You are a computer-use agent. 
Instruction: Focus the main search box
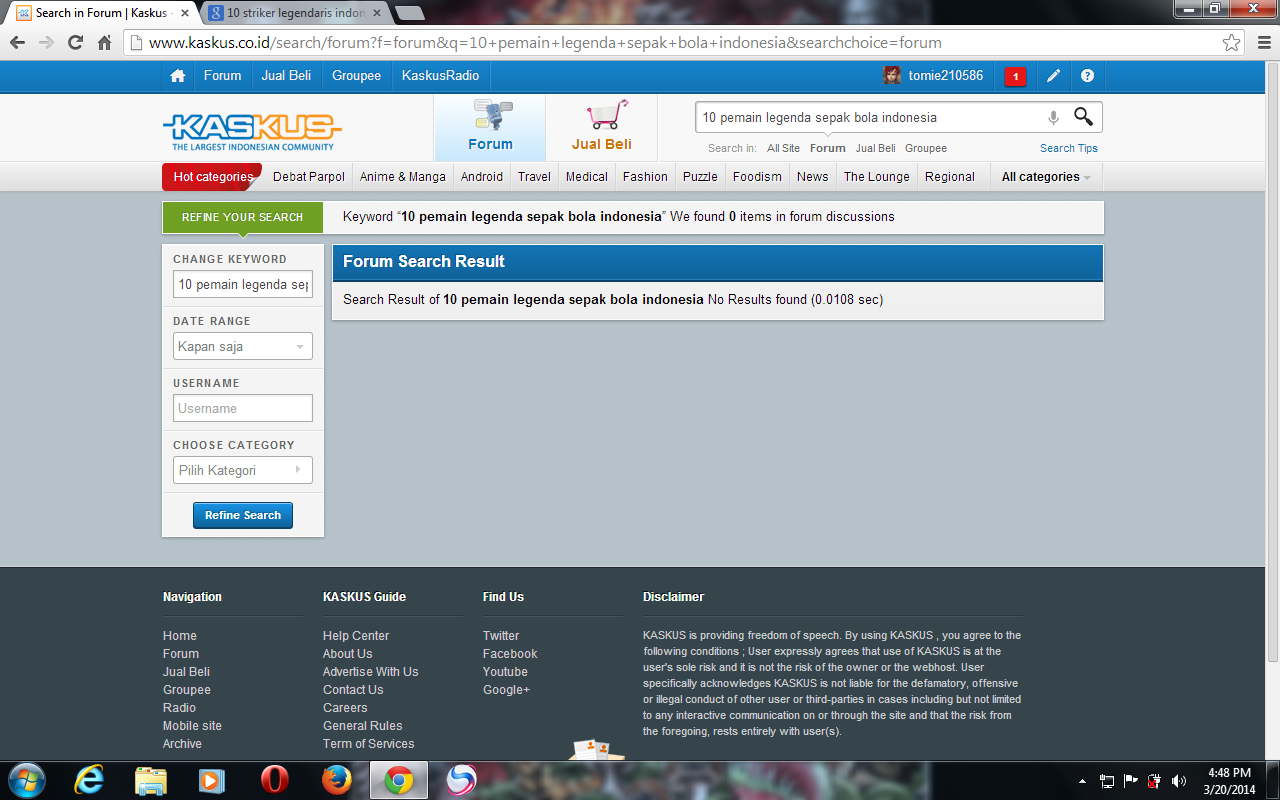point(870,117)
